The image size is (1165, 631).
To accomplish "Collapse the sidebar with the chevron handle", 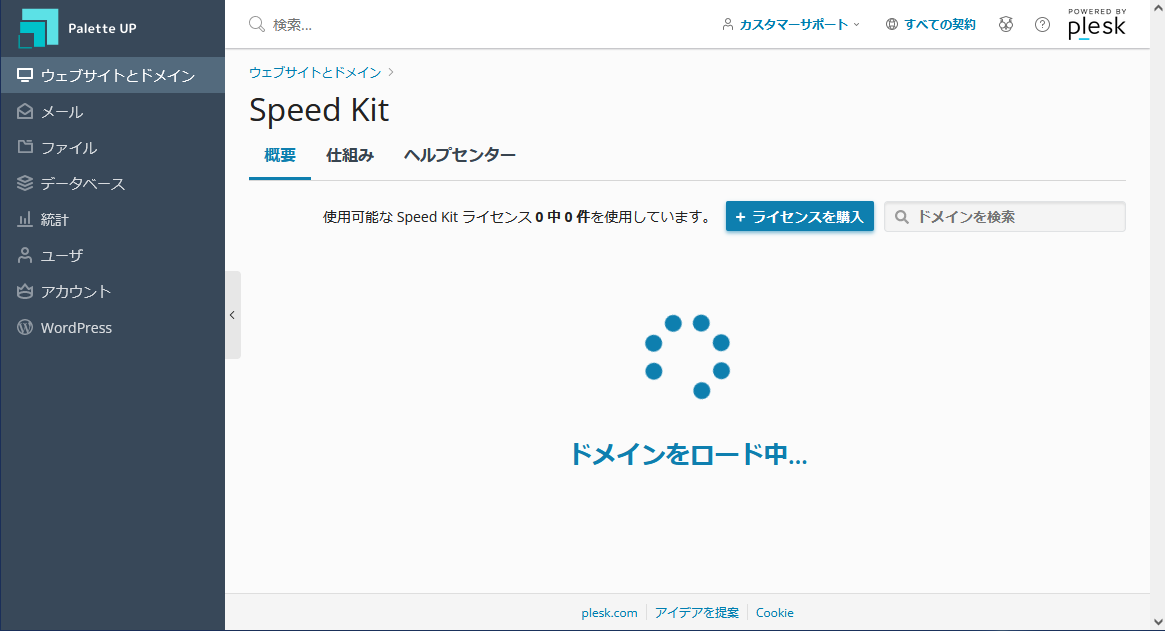I will [x=233, y=315].
